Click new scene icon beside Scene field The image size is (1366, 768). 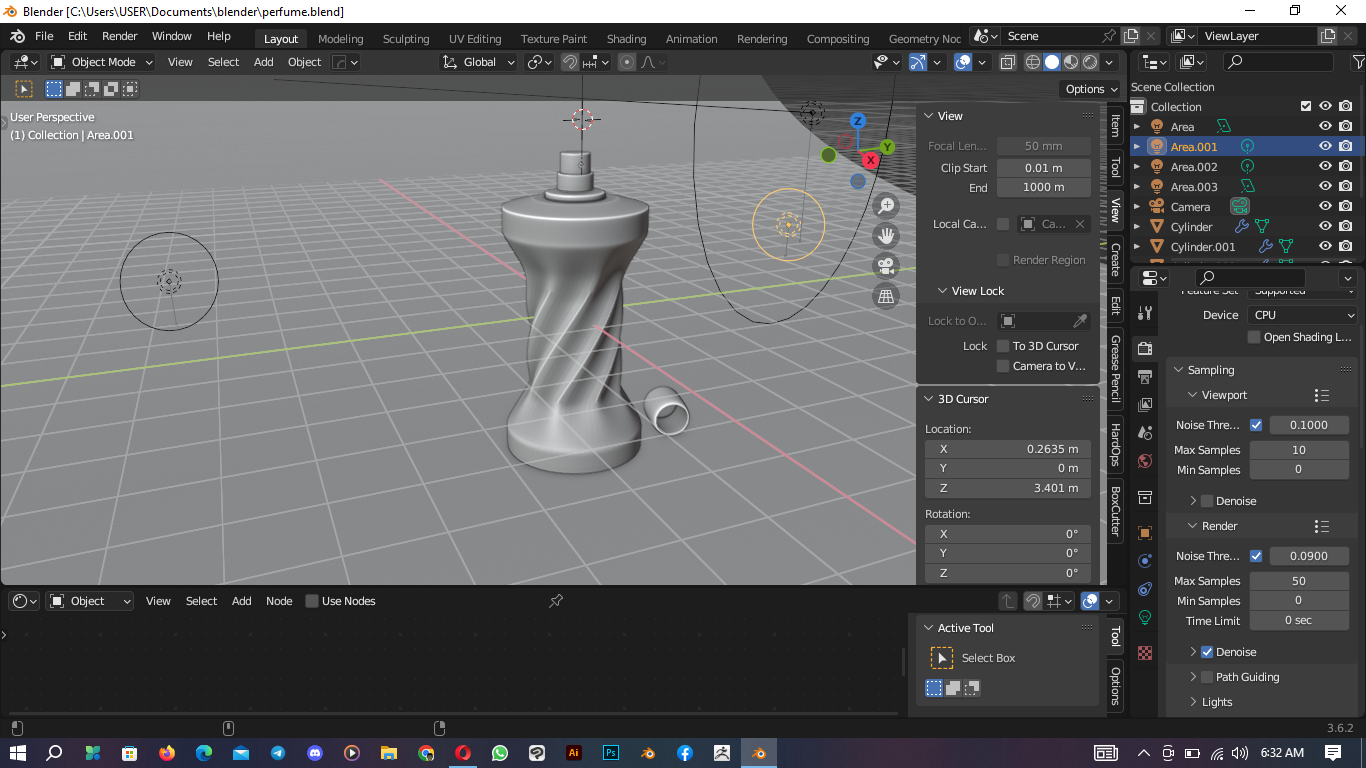pyautogui.click(x=1131, y=36)
